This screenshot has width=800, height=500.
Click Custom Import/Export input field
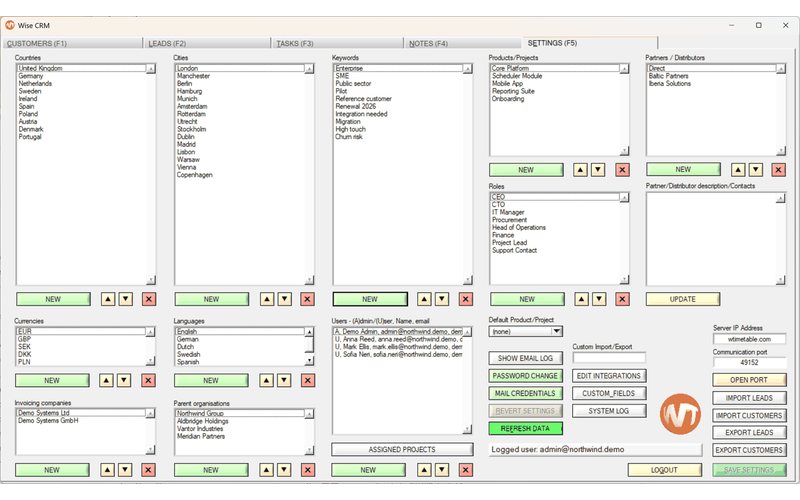[609, 357]
